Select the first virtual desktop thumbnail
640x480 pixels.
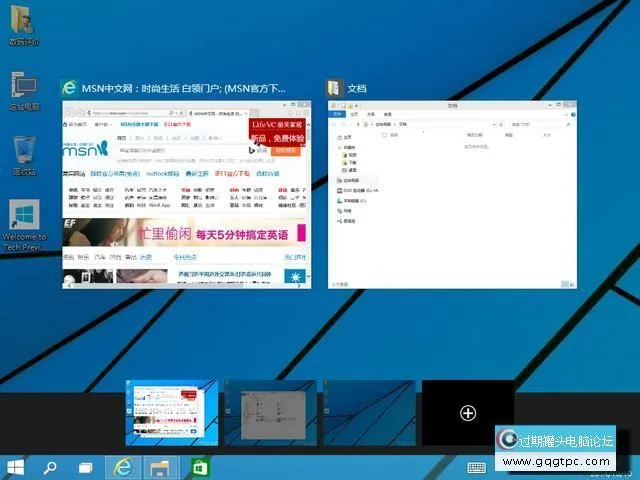coord(171,413)
